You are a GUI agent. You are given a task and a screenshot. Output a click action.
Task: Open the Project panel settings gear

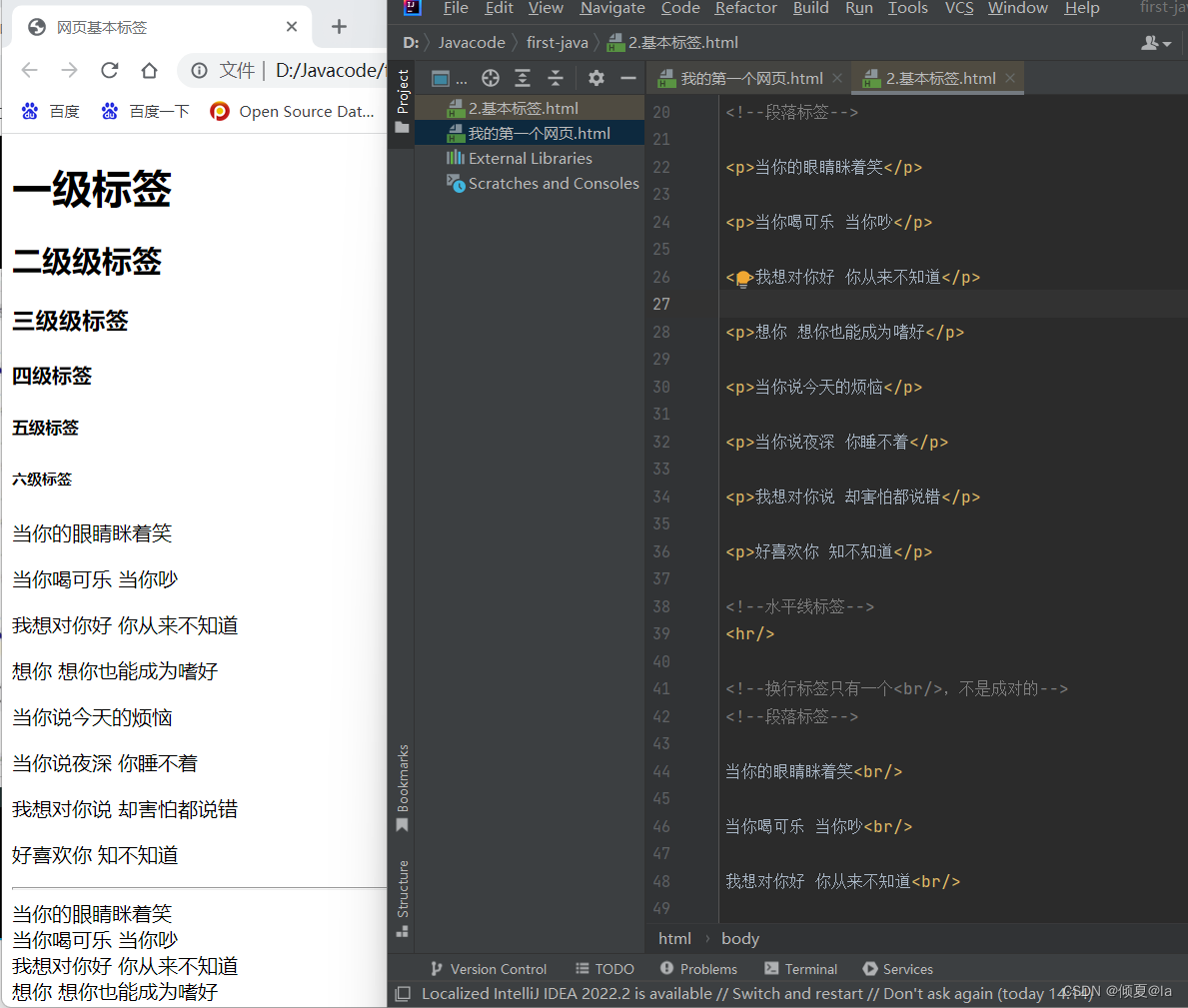tap(596, 78)
